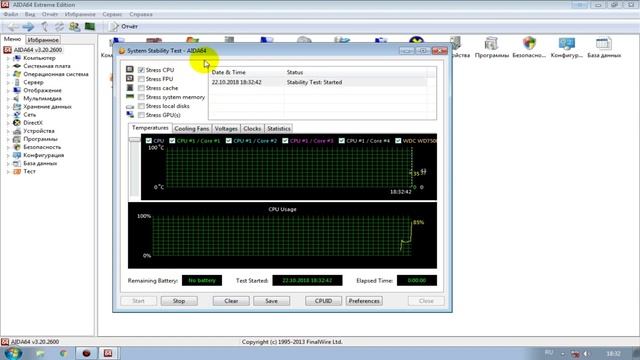
Task: Open the Конфигурация icon in the main pane
Action: point(567,48)
